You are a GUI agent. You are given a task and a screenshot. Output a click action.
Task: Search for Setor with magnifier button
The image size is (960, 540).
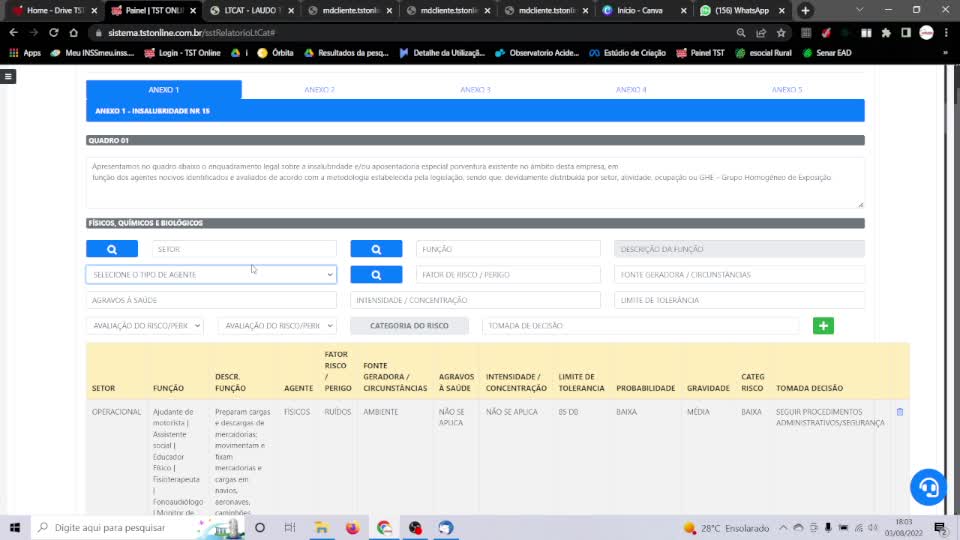[x=112, y=249]
